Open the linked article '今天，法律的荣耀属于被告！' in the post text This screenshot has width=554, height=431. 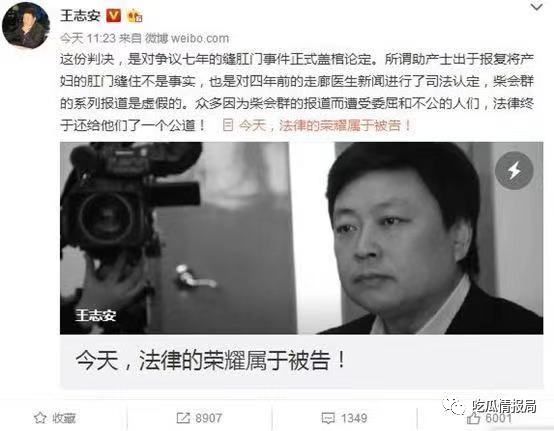click(325, 125)
